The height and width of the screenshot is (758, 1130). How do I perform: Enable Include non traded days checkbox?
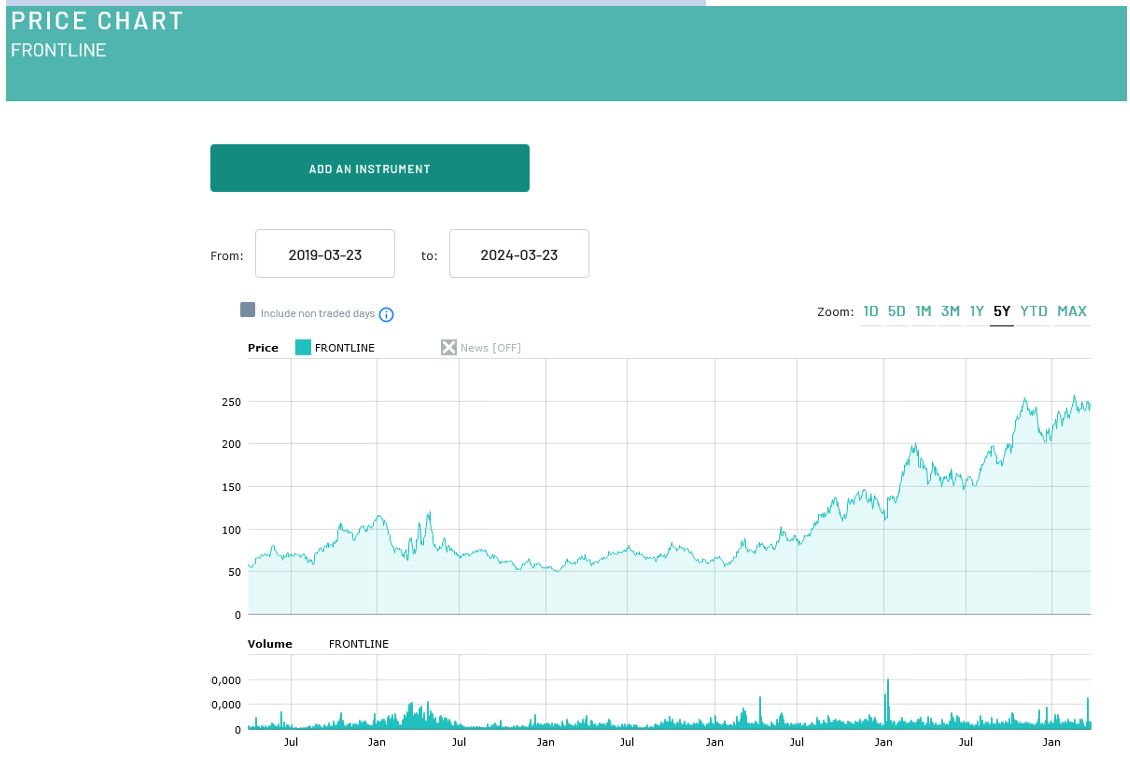click(247, 310)
